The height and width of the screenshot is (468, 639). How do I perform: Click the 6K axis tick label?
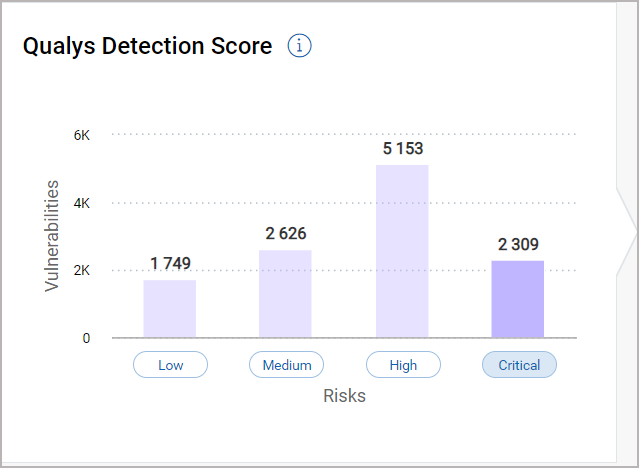point(82,134)
